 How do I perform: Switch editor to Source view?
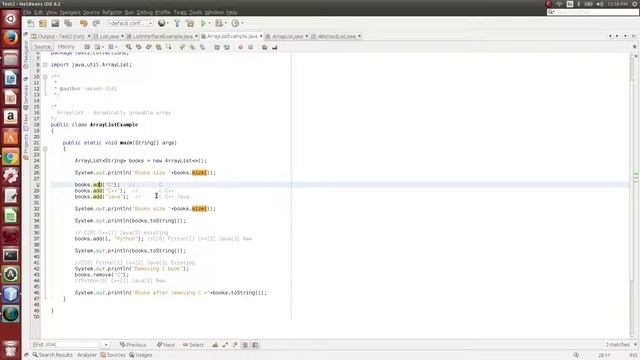click(42, 47)
